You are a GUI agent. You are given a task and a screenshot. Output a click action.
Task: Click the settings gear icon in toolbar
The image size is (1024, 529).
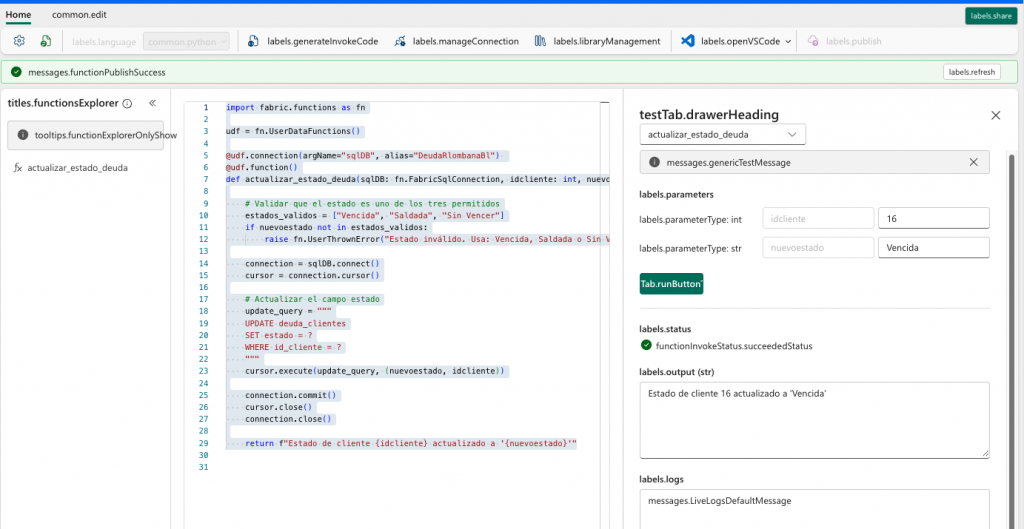19,41
